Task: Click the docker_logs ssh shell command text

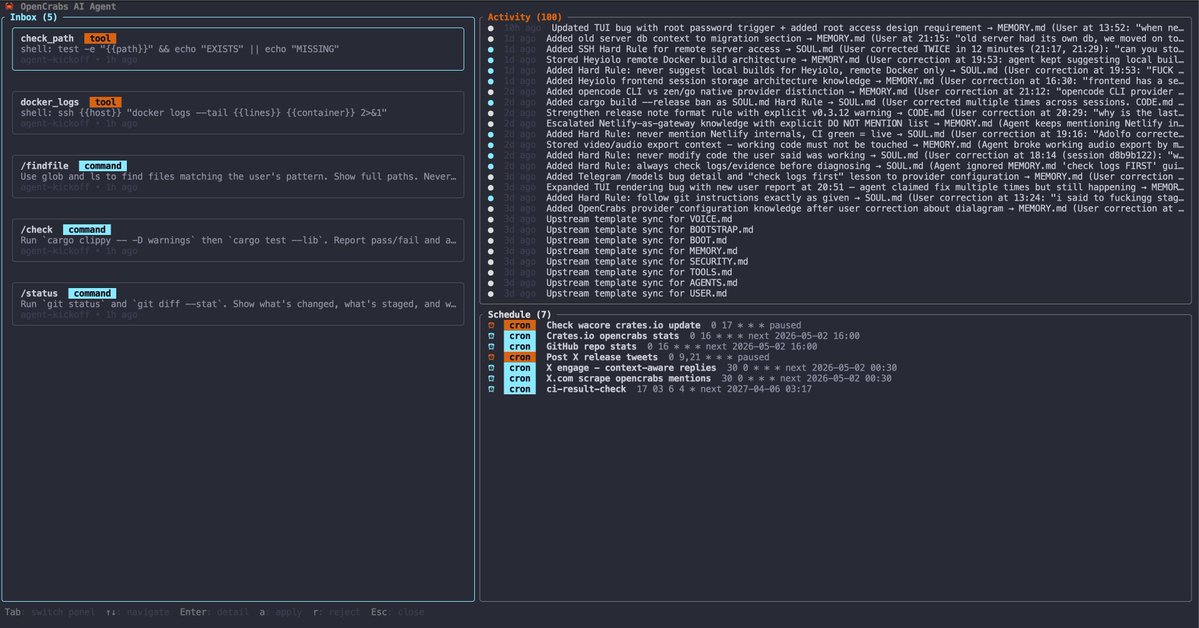Action: coord(203,112)
